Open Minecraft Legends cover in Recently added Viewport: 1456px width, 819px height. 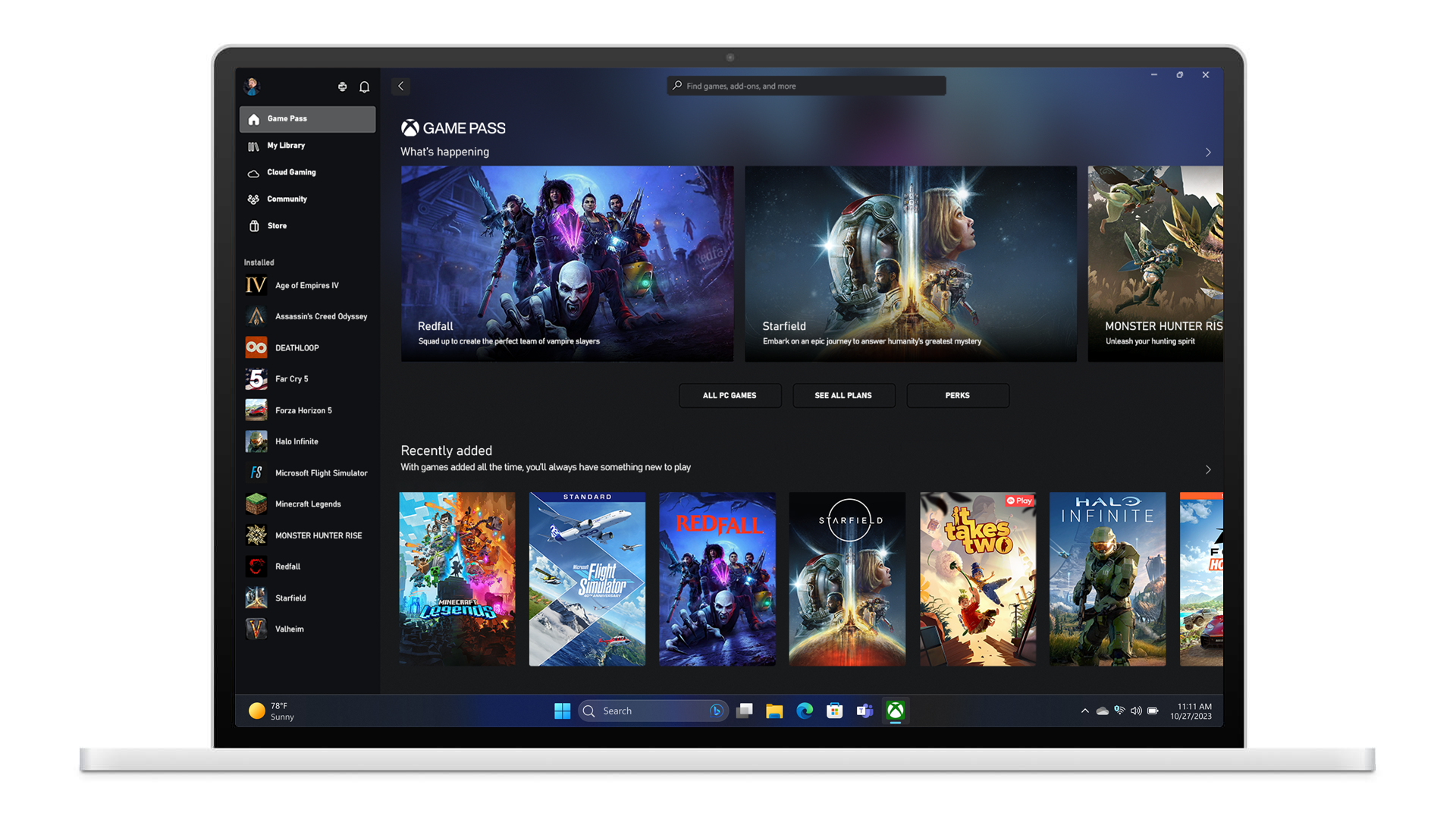coord(457,579)
